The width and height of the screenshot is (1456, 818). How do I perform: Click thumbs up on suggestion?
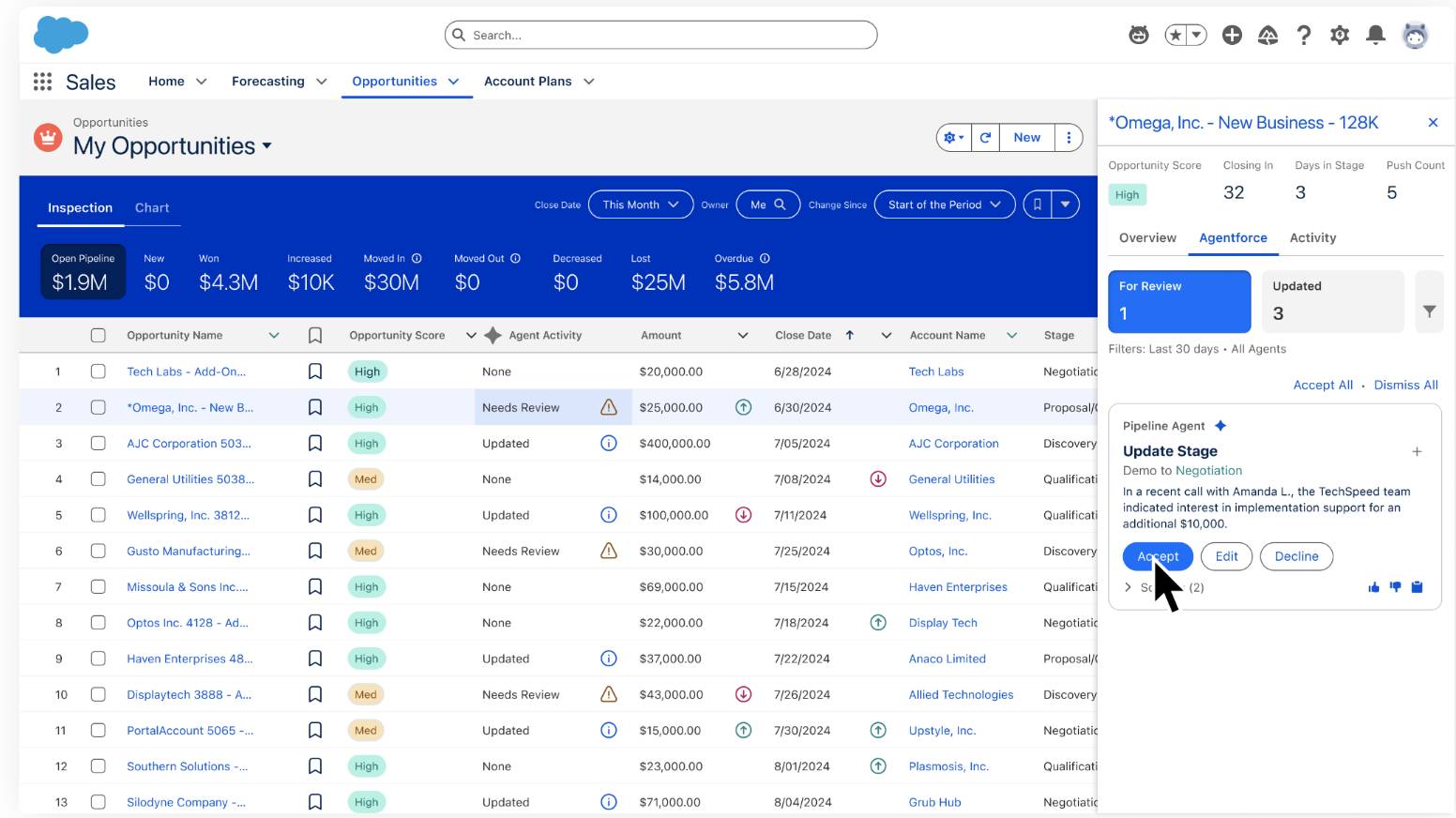pos(1373,587)
